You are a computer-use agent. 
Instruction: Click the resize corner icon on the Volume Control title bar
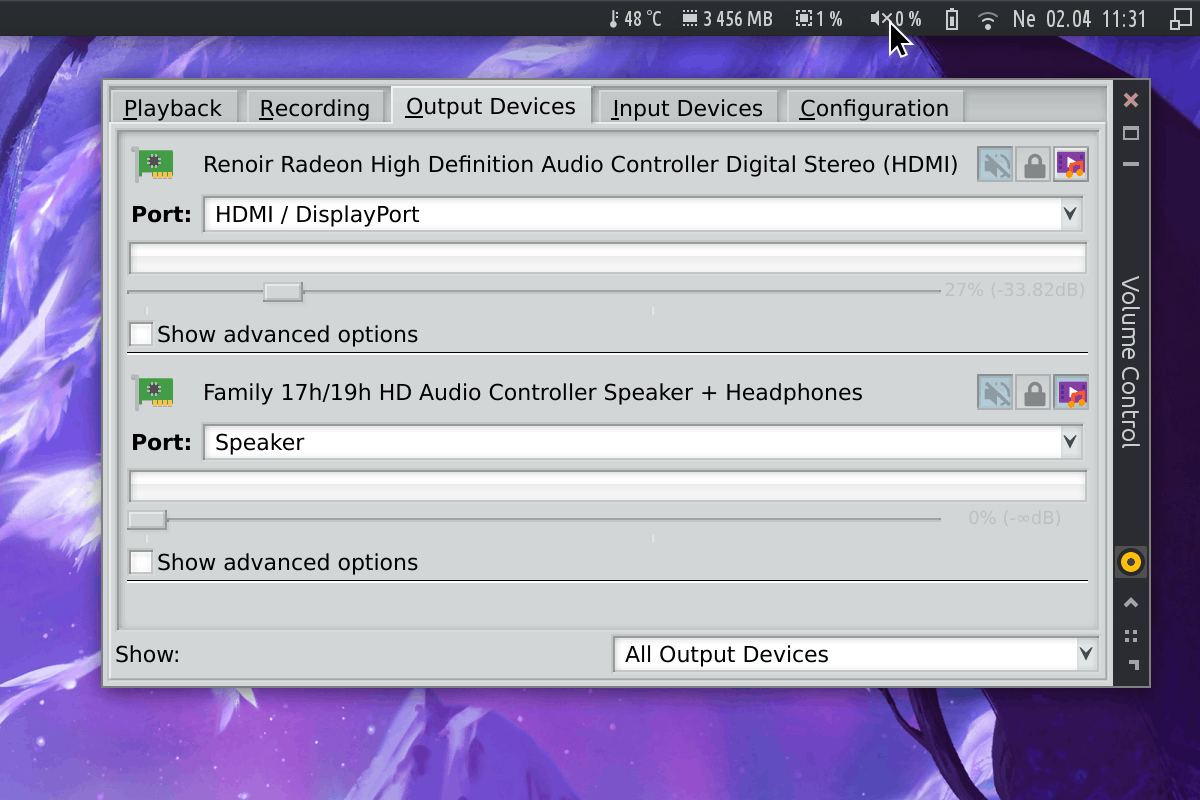pyautogui.click(x=1132, y=665)
